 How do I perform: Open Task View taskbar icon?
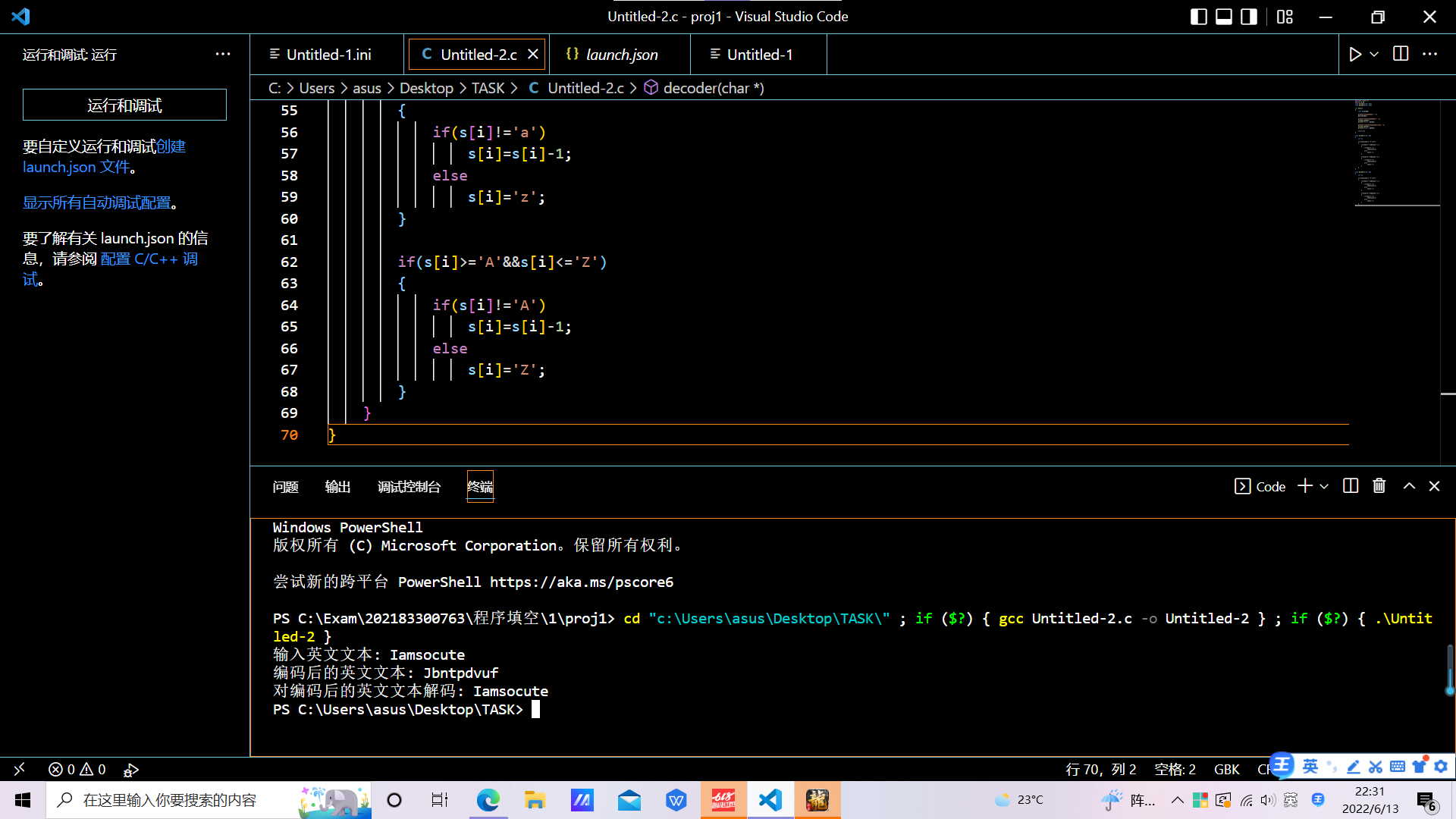pos(440,800)
